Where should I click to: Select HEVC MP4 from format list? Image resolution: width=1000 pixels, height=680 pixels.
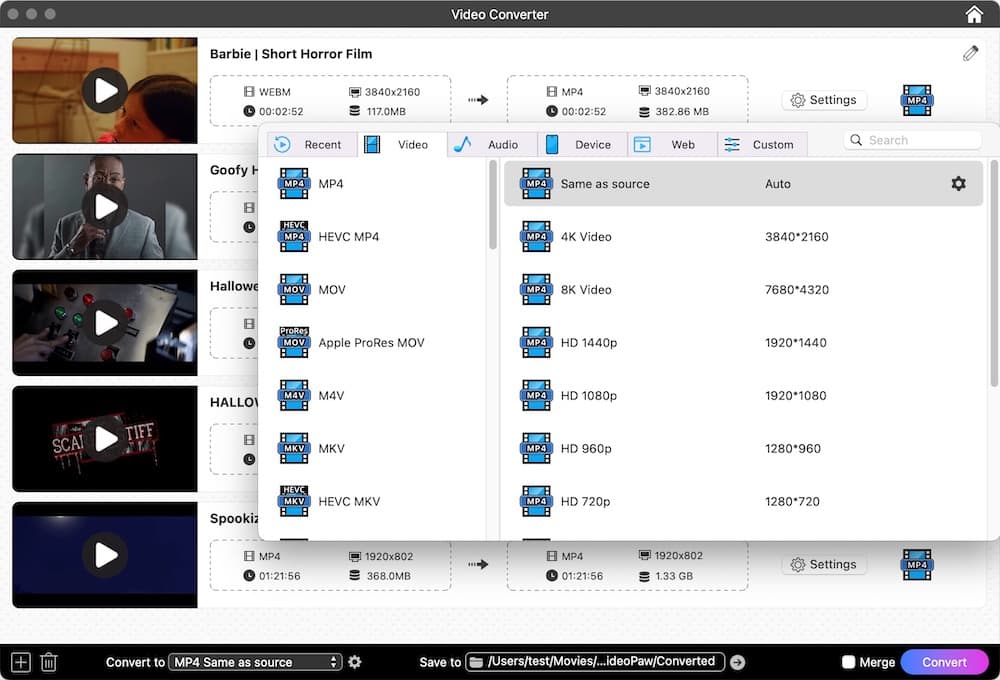pos(348,237)
